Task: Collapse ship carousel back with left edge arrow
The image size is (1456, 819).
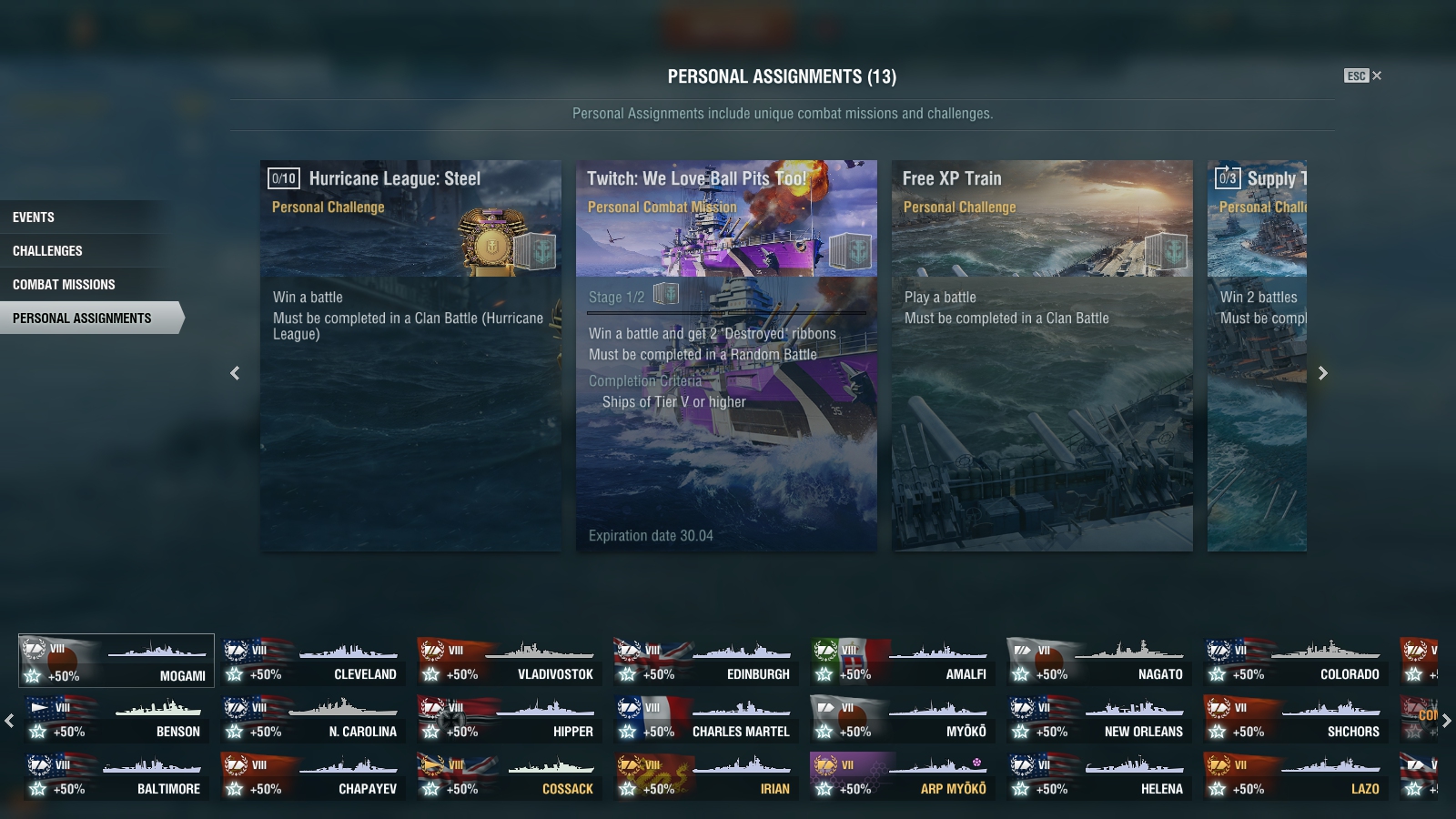Action: 9,721
